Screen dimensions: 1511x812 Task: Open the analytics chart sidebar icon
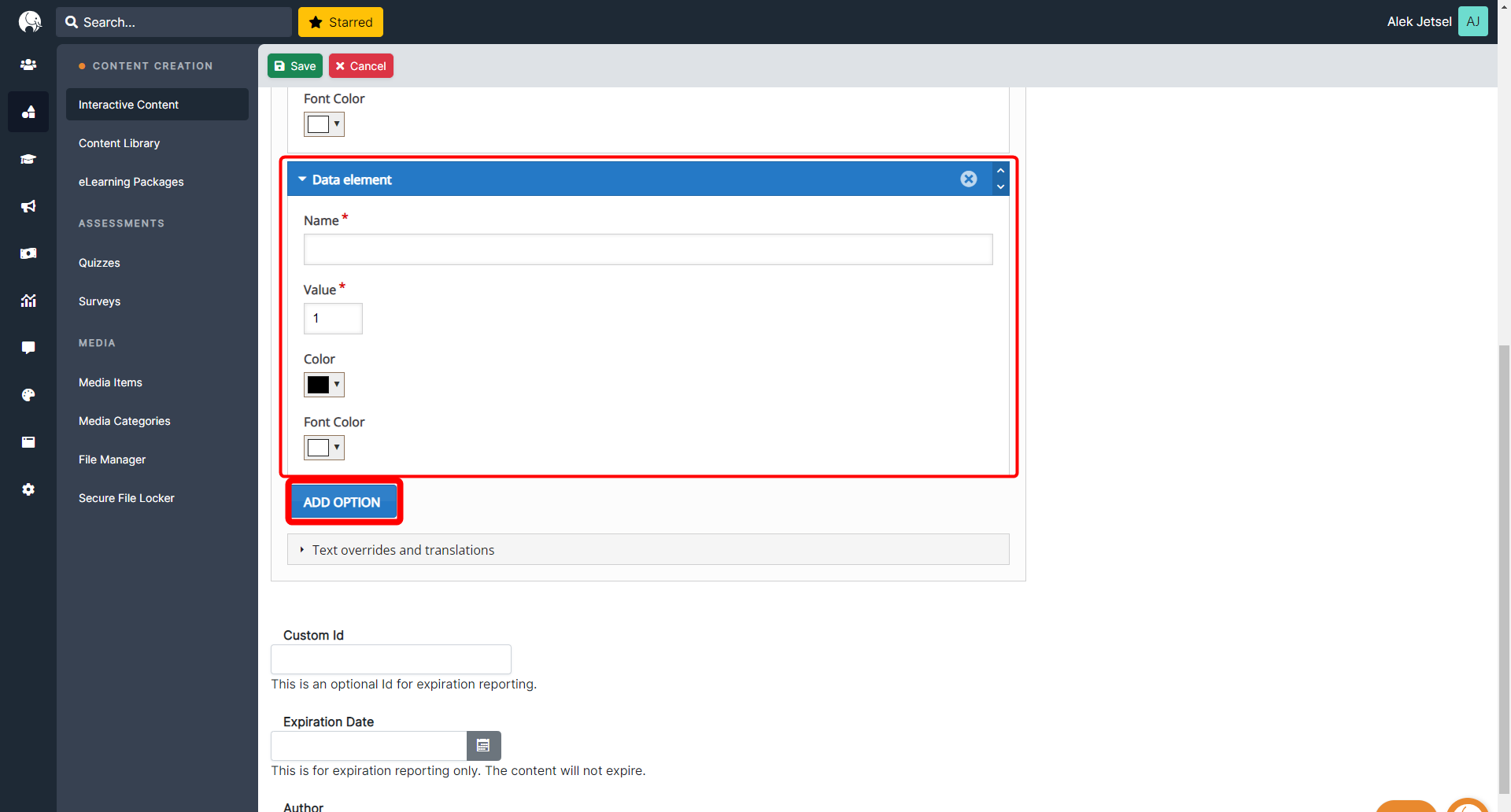pos(28,301)
